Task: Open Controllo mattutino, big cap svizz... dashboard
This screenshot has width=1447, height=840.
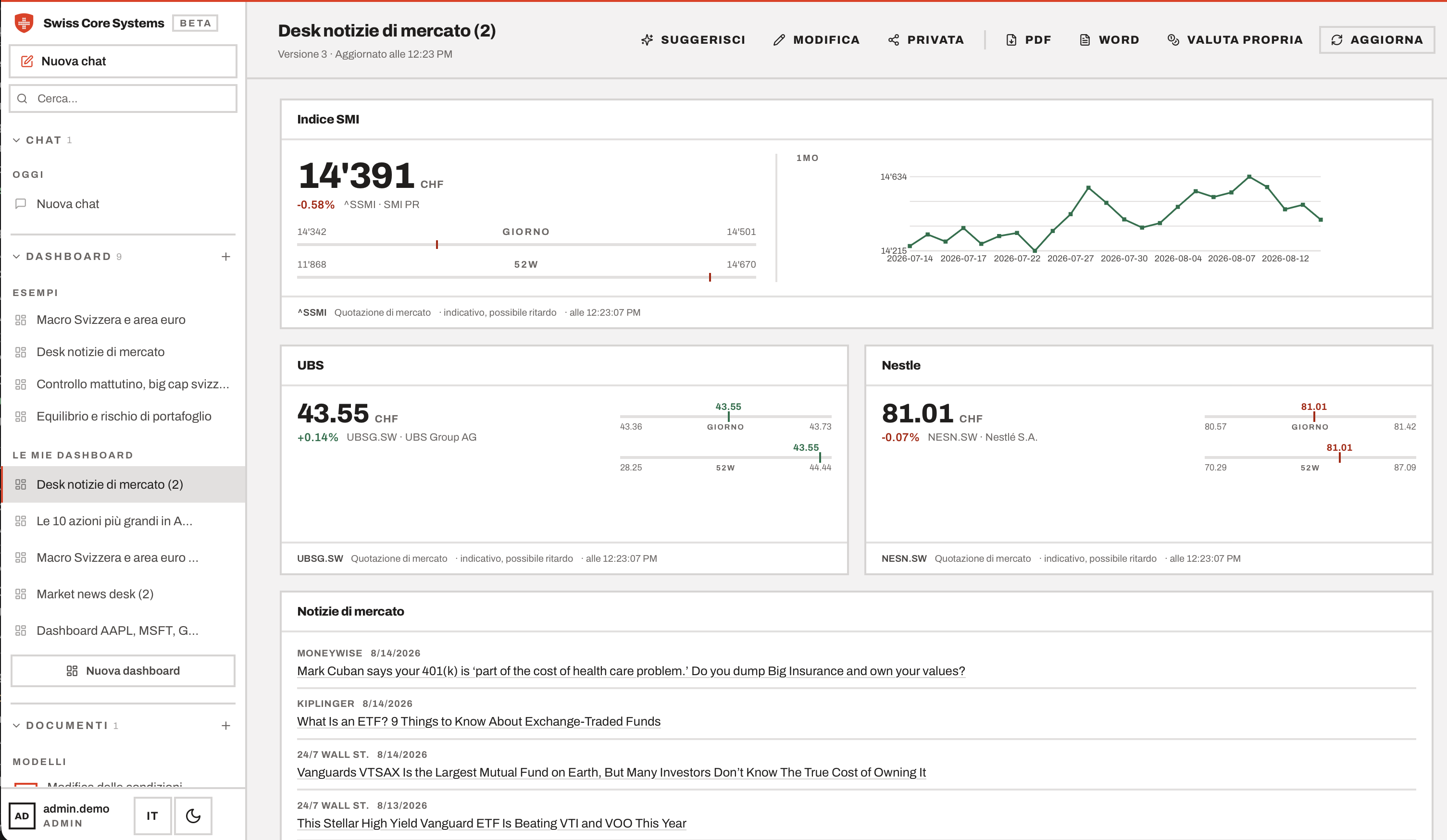Action: 123,384
